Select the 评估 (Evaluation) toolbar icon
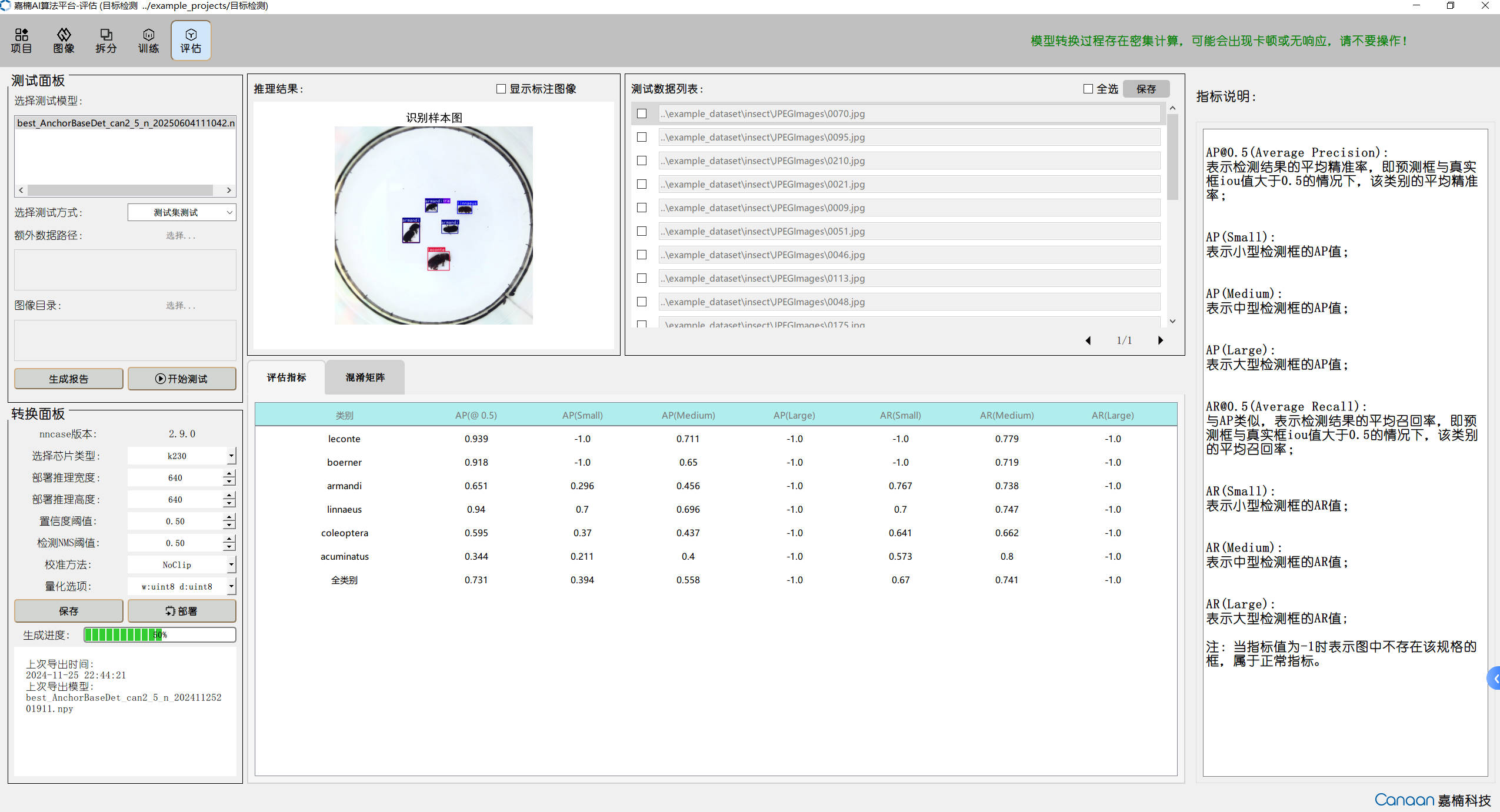The image size is (1500, 812). tap(191, 41)
